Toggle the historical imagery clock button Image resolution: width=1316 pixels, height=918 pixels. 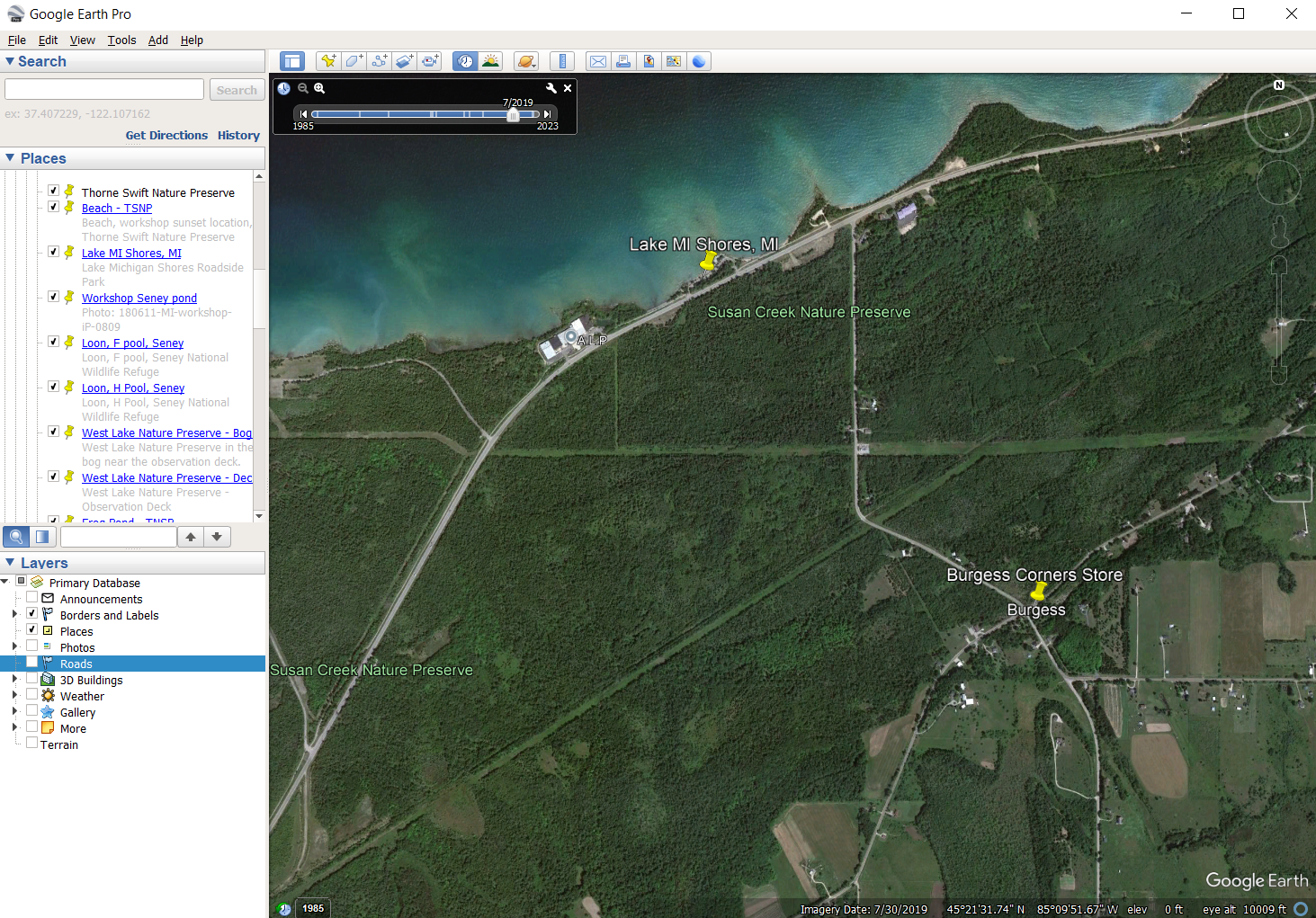tap(465, 61)
